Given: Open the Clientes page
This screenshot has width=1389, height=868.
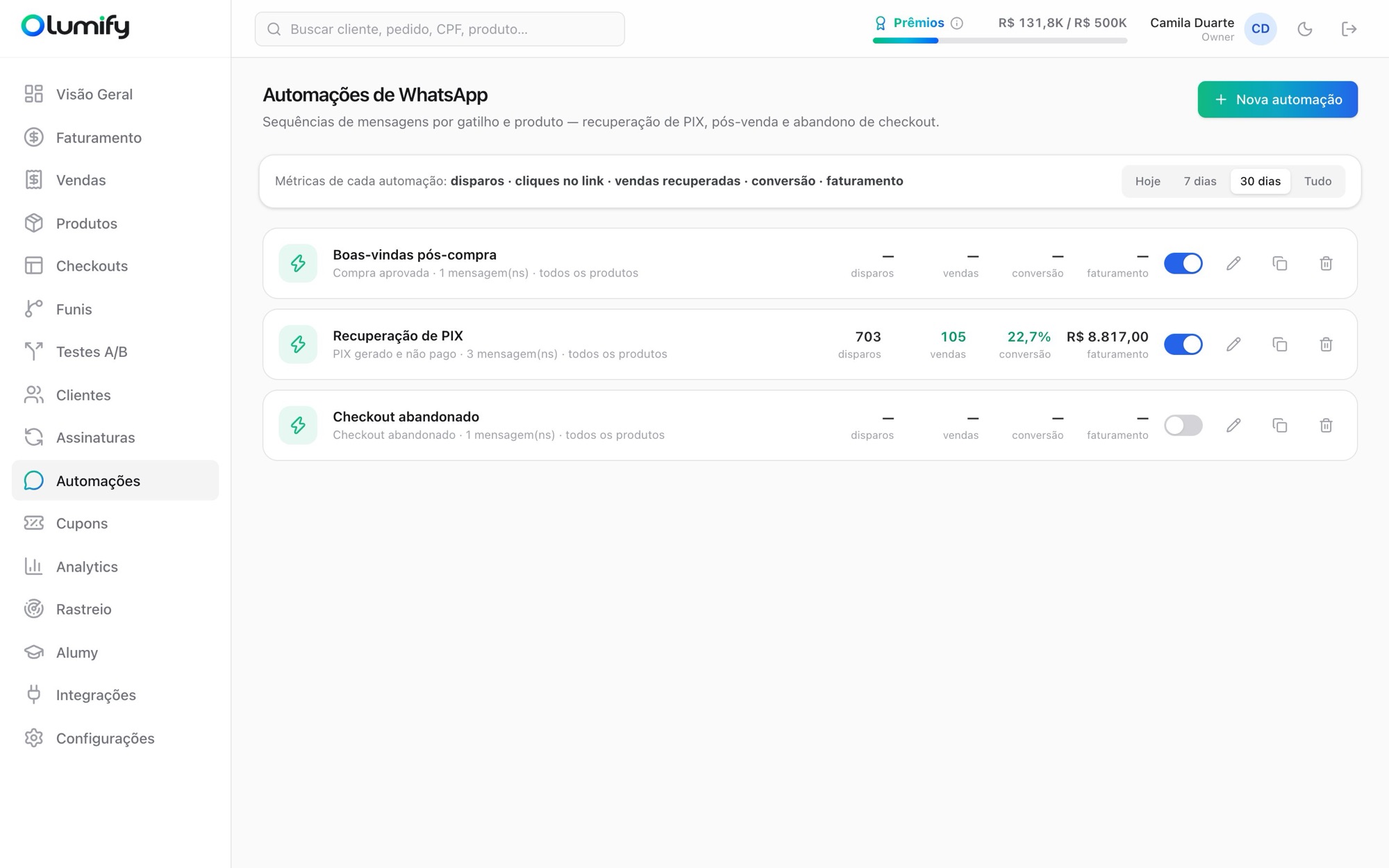Looking at the screenshot, I should 115,395.
